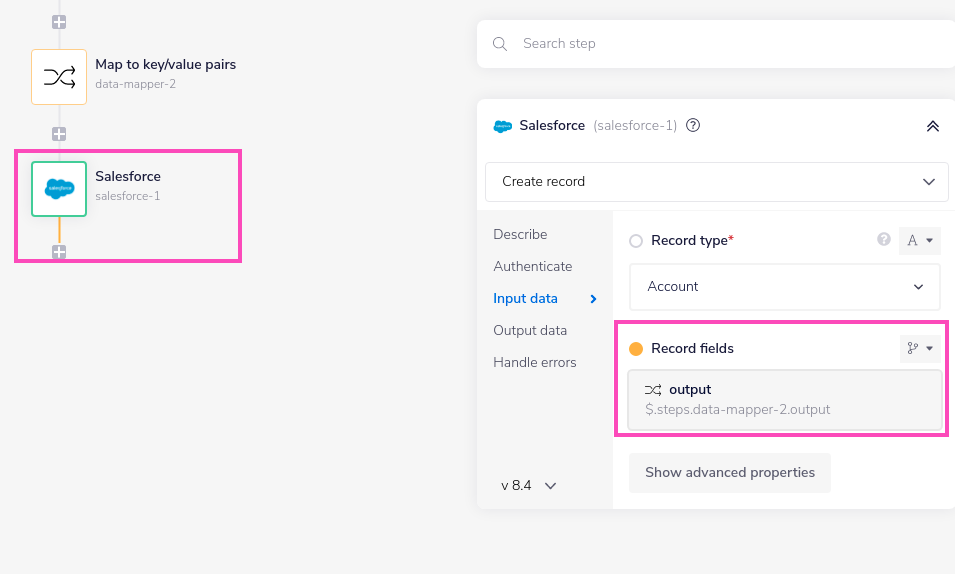955x574 pixels.
Task: Add step between data mapper and Salesforce
Action: [59, 133]
